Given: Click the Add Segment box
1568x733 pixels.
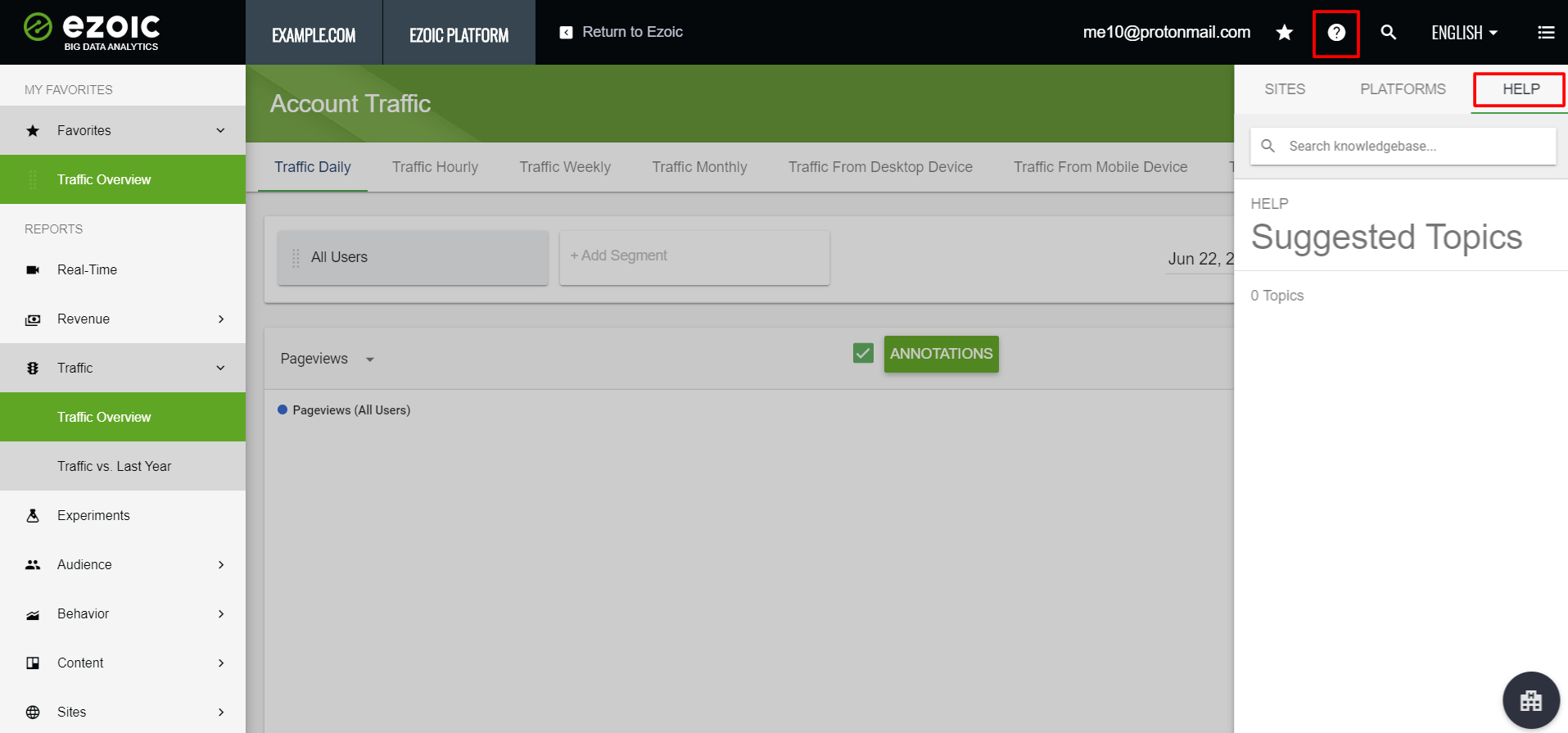Looking at the screenshot, I should pos(694,256).
